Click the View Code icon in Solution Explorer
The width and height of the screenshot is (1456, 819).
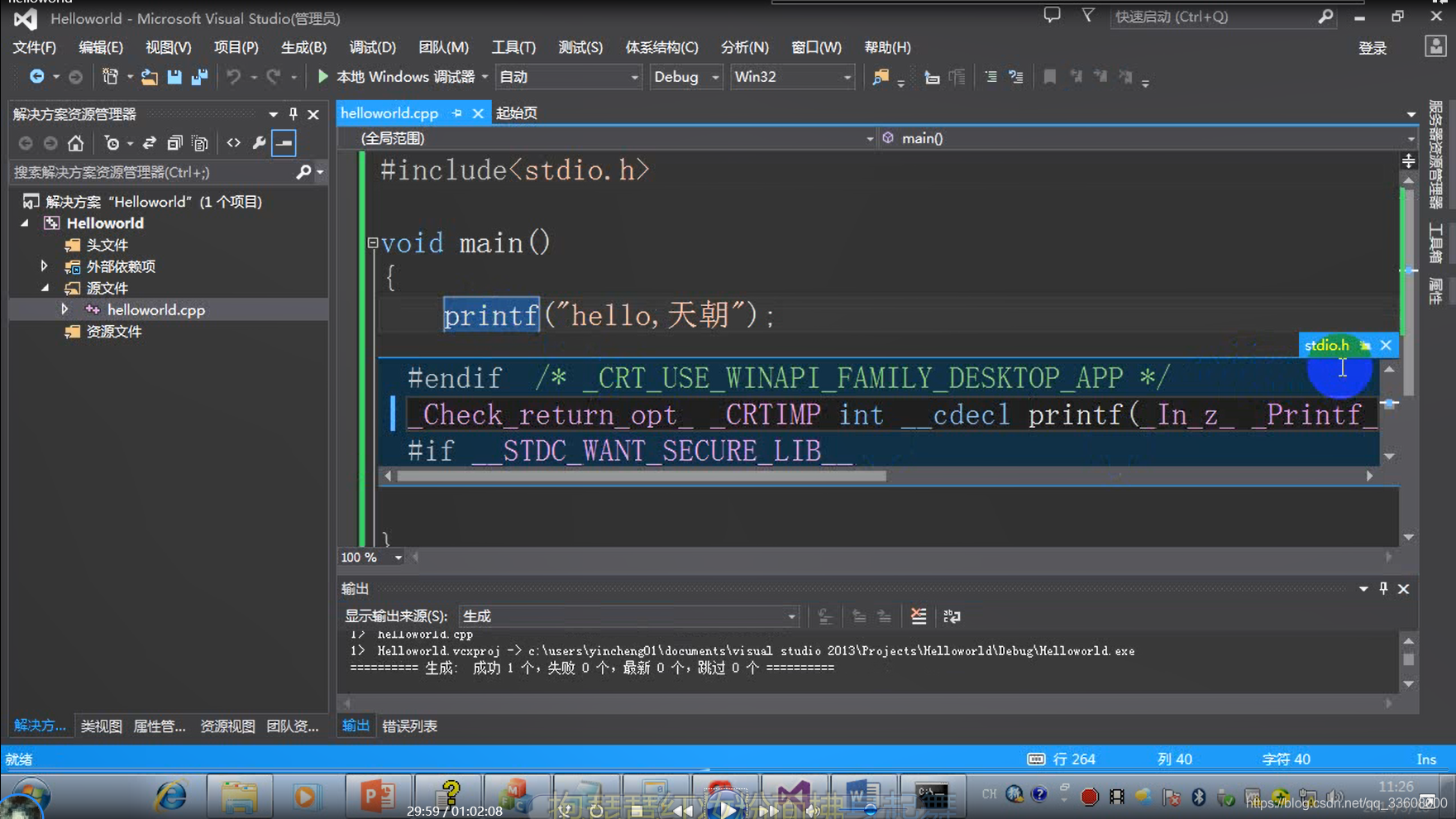click(234, 143)
